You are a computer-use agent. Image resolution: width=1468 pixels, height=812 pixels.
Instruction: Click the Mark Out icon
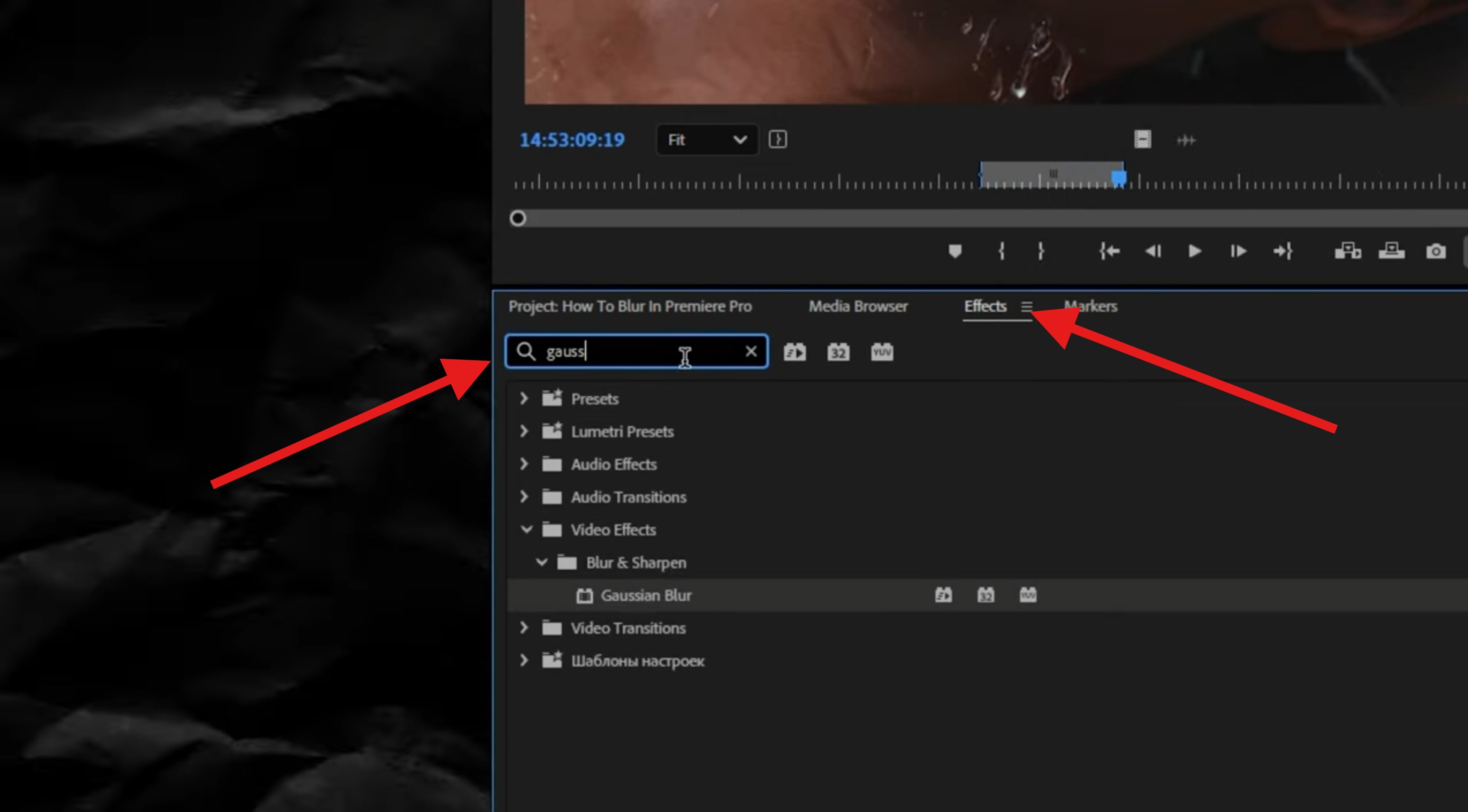pos(1042,251)
